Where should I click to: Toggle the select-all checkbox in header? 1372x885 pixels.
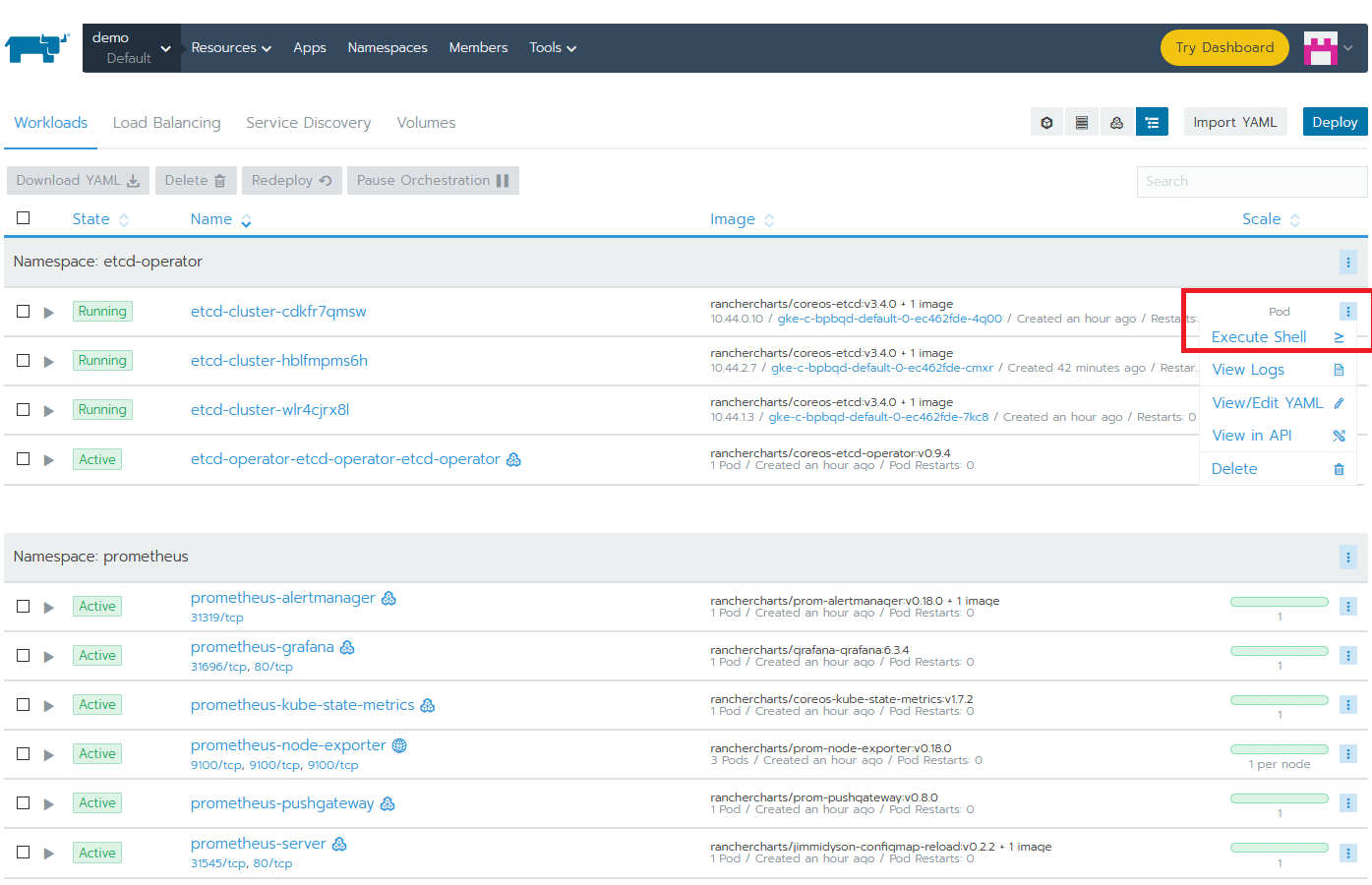(x=24, y=218)
